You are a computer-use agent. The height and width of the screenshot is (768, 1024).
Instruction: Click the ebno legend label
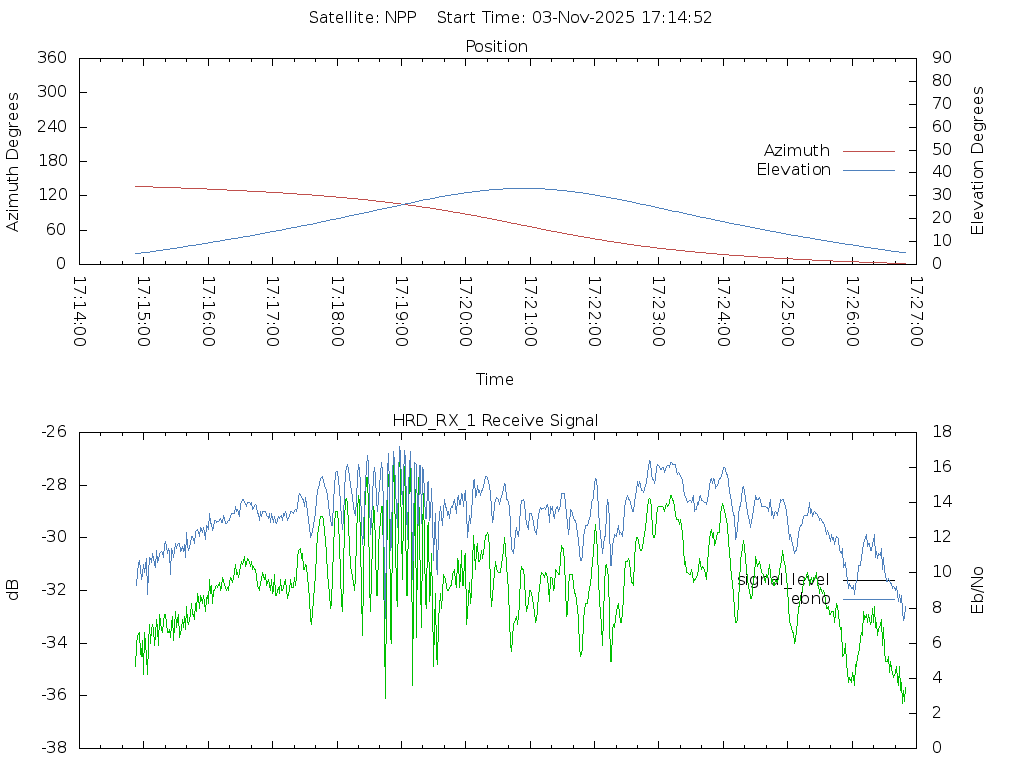810,598
